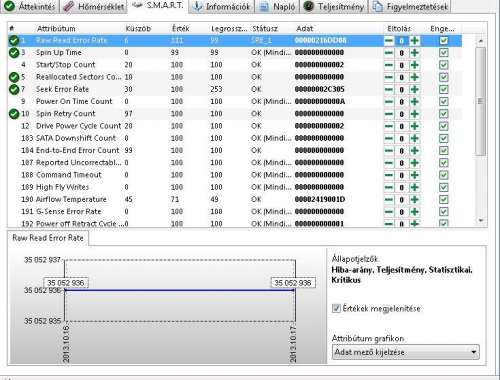
Task: Toggle enable checkbox for Raw Read Error Rate
Action: (444, 41)
